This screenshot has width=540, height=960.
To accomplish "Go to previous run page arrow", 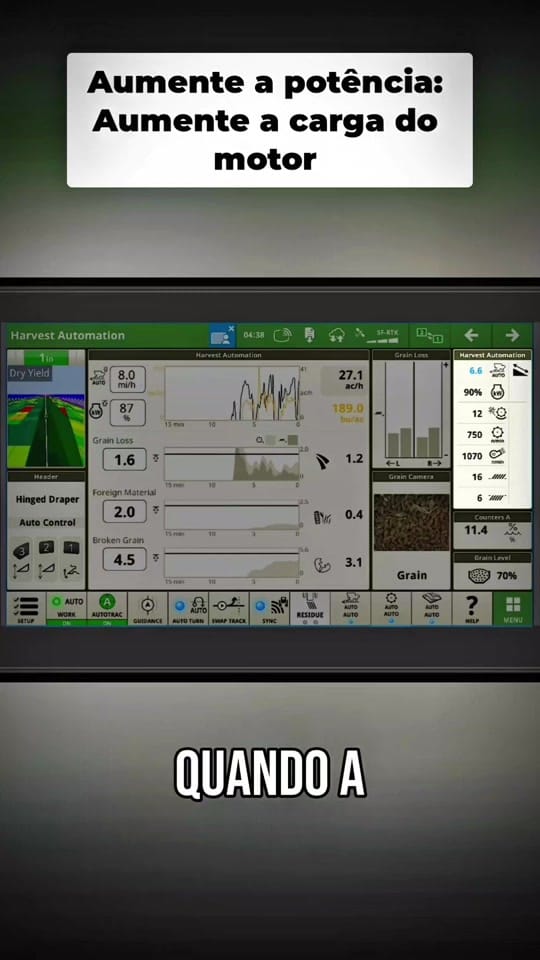I will point(471,335).
